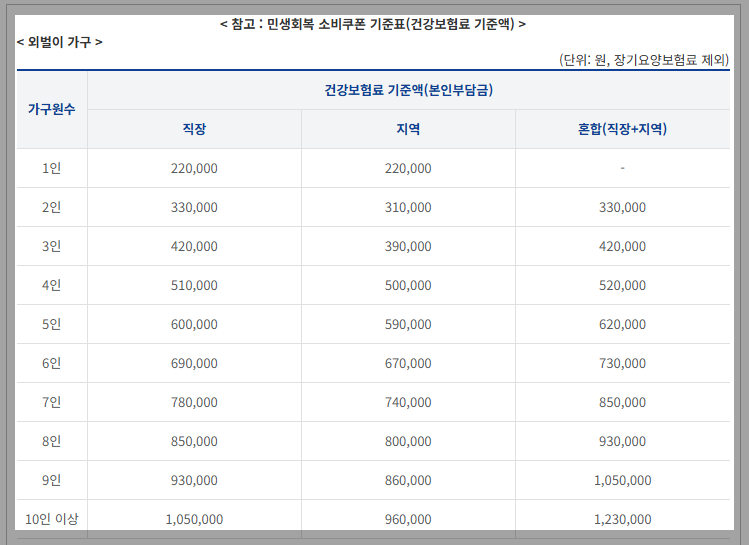The width and height of the screenshot is (749, 545).
Task: Click 220,000 in the 직장 column
Action: tap(194, 168)
